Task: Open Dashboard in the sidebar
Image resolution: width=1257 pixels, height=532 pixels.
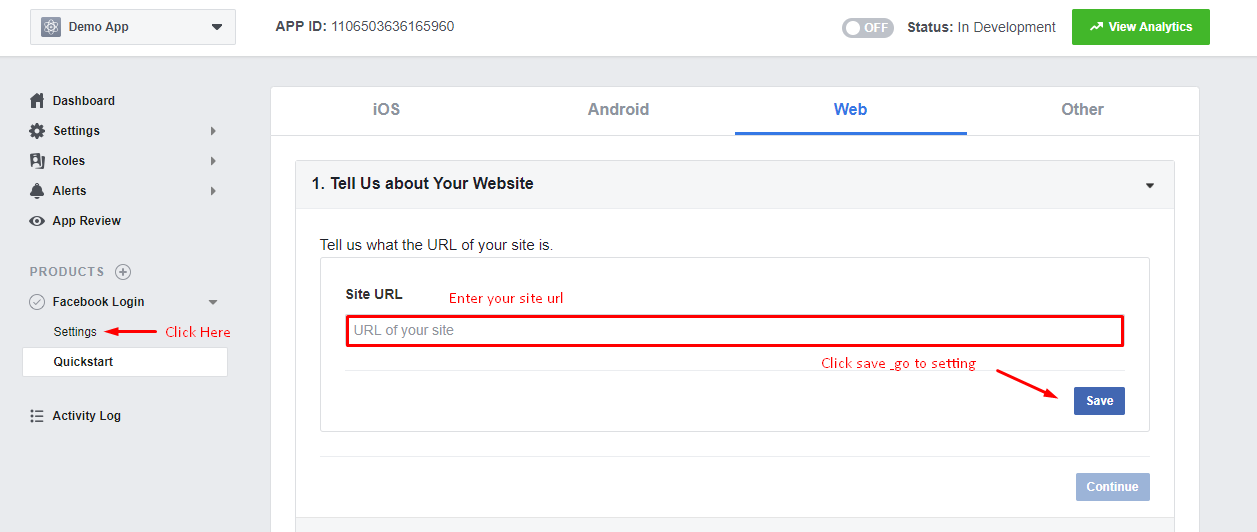Action: (84, 101)
